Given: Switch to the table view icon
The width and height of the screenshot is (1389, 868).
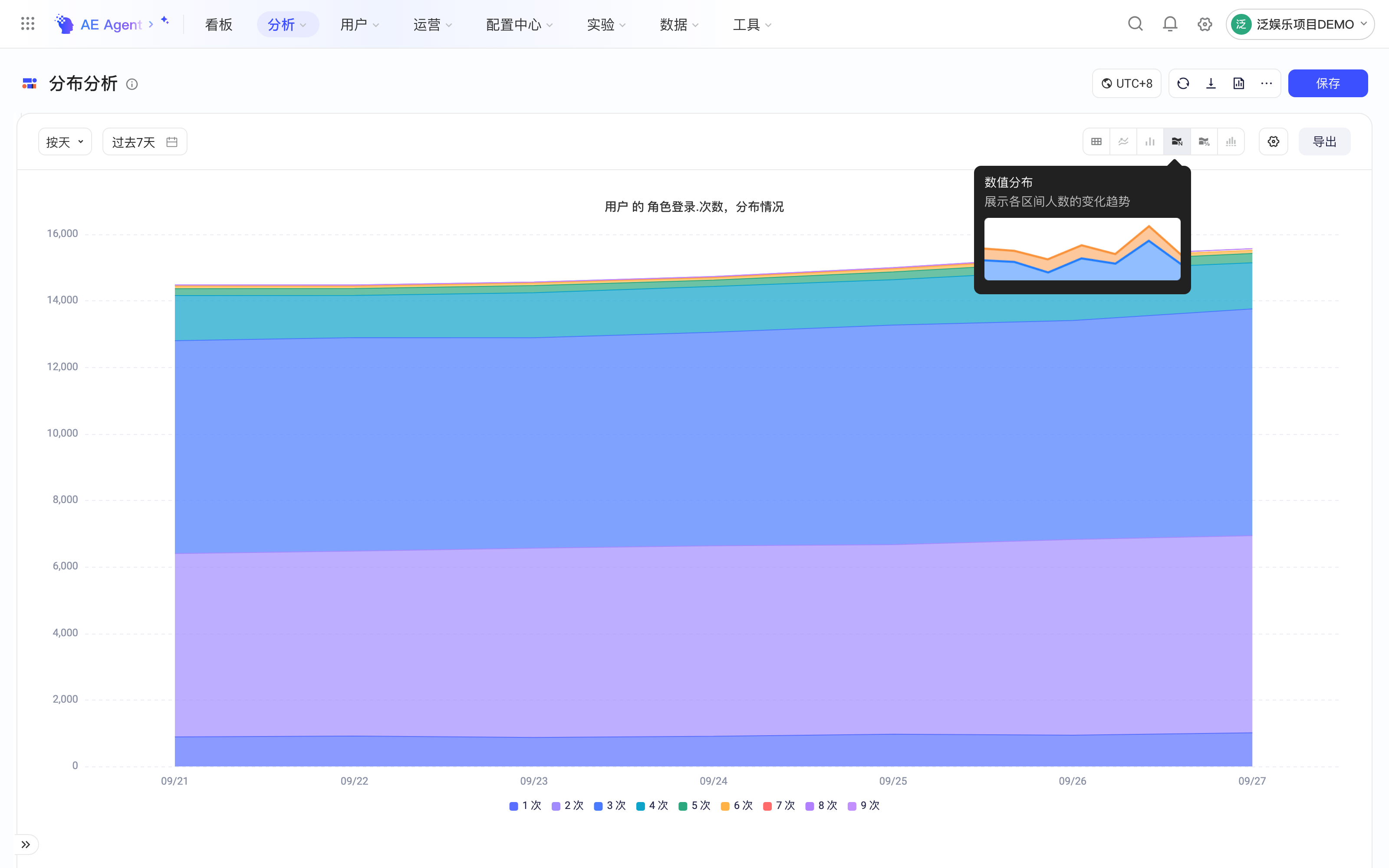Looking at the screenshot, I should tap(1096, 142).
